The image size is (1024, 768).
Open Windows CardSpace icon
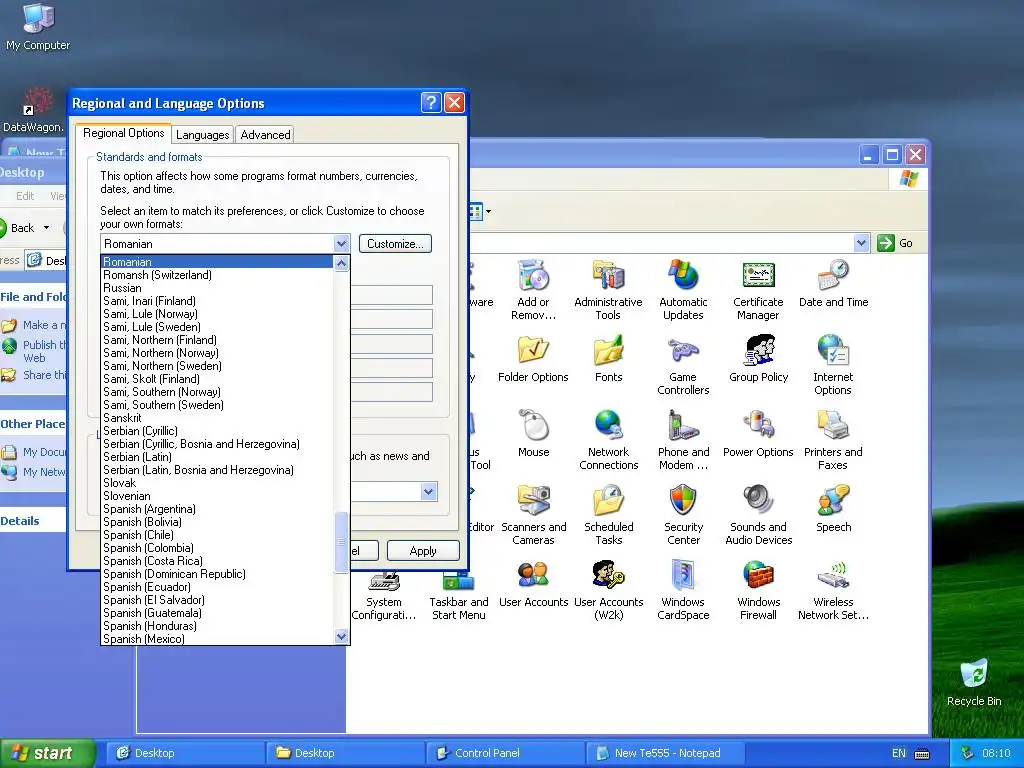(683, 590)
